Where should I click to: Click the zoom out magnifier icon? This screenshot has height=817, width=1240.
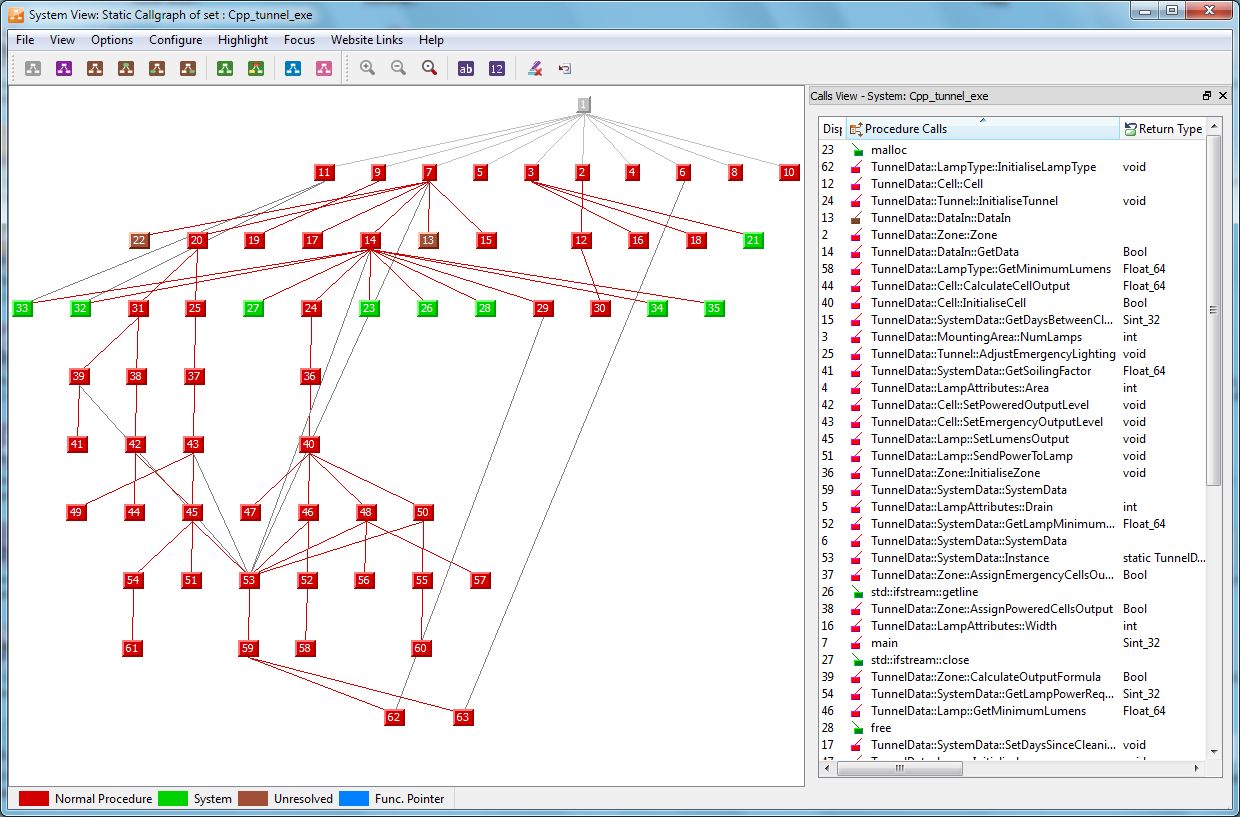click(398, 68)
